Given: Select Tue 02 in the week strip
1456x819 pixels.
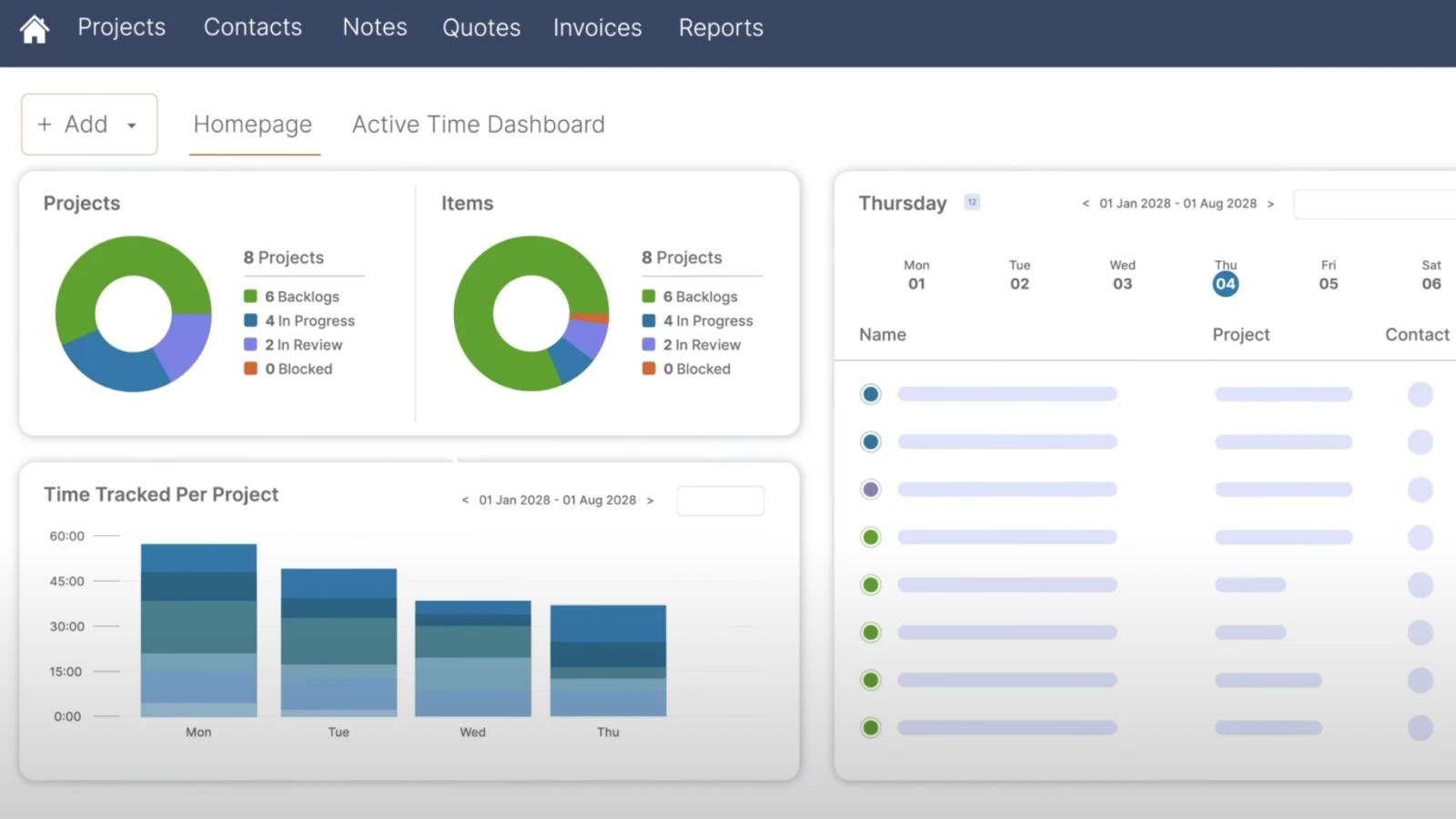Looking at the screenshot, I should click(1019, 275).
